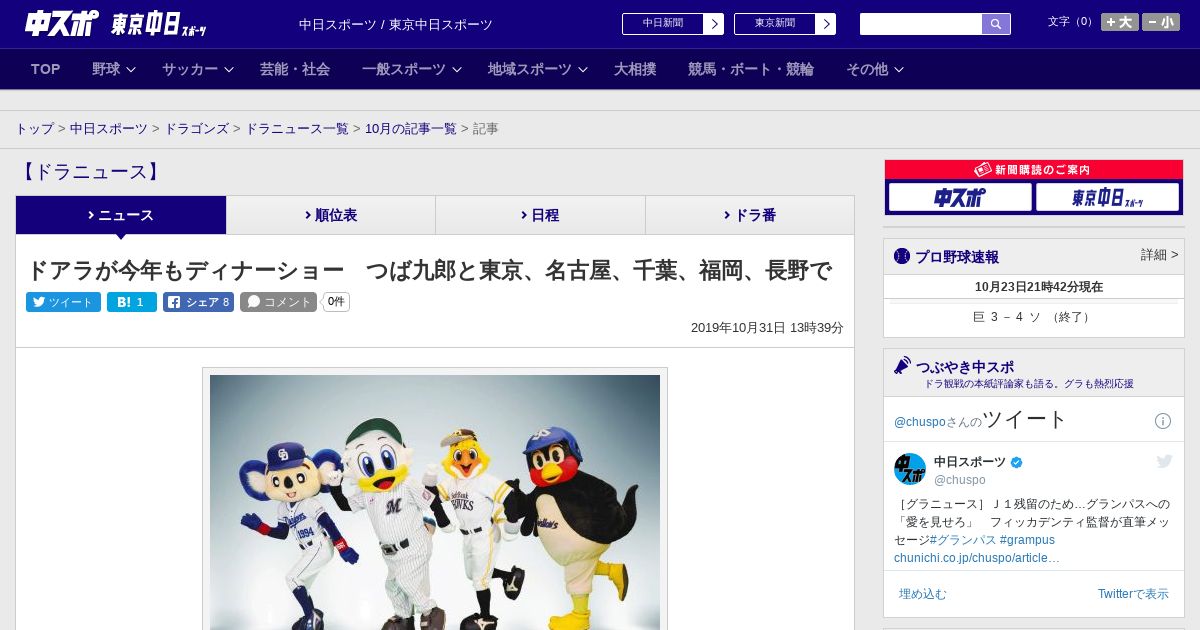The width and height of the screenshot is (1200, 630).
Task: Switch to the ドラ番 tab
Action: point(750,215)
